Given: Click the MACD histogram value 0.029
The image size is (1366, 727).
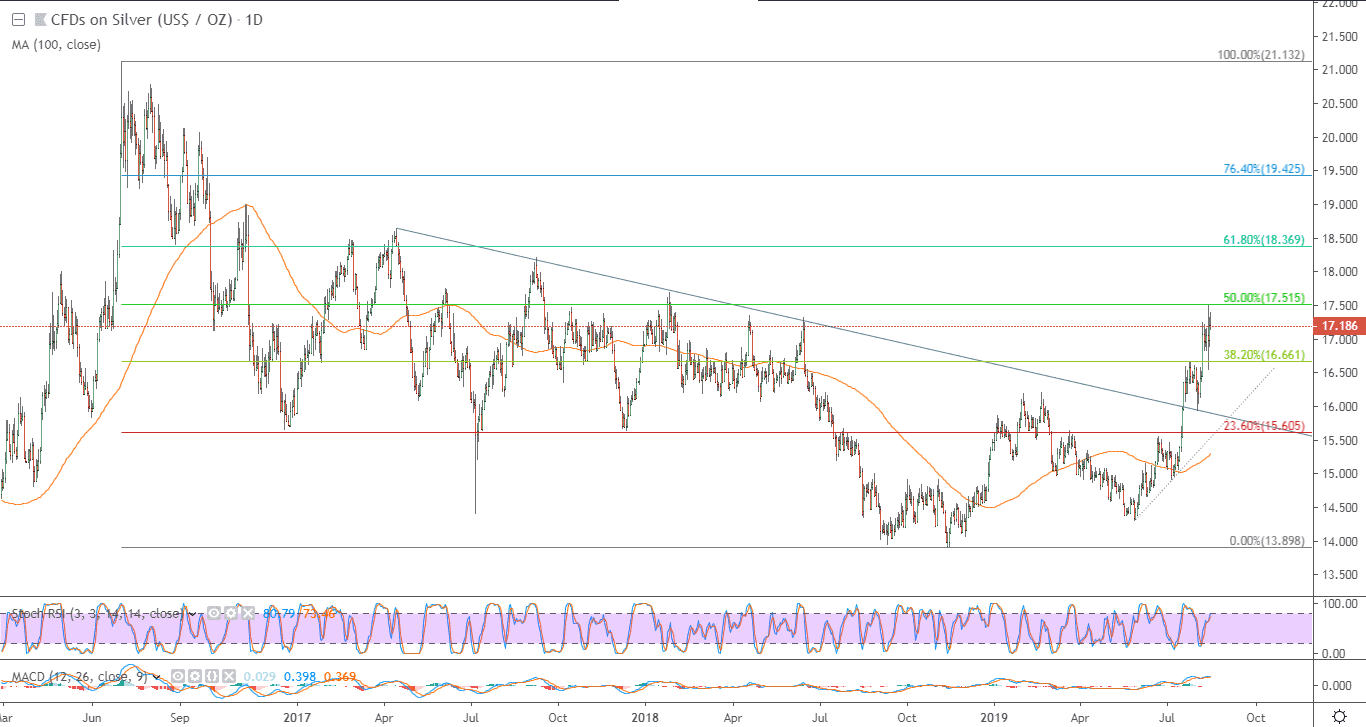Looking at the screenshot, I should [260, 675].
